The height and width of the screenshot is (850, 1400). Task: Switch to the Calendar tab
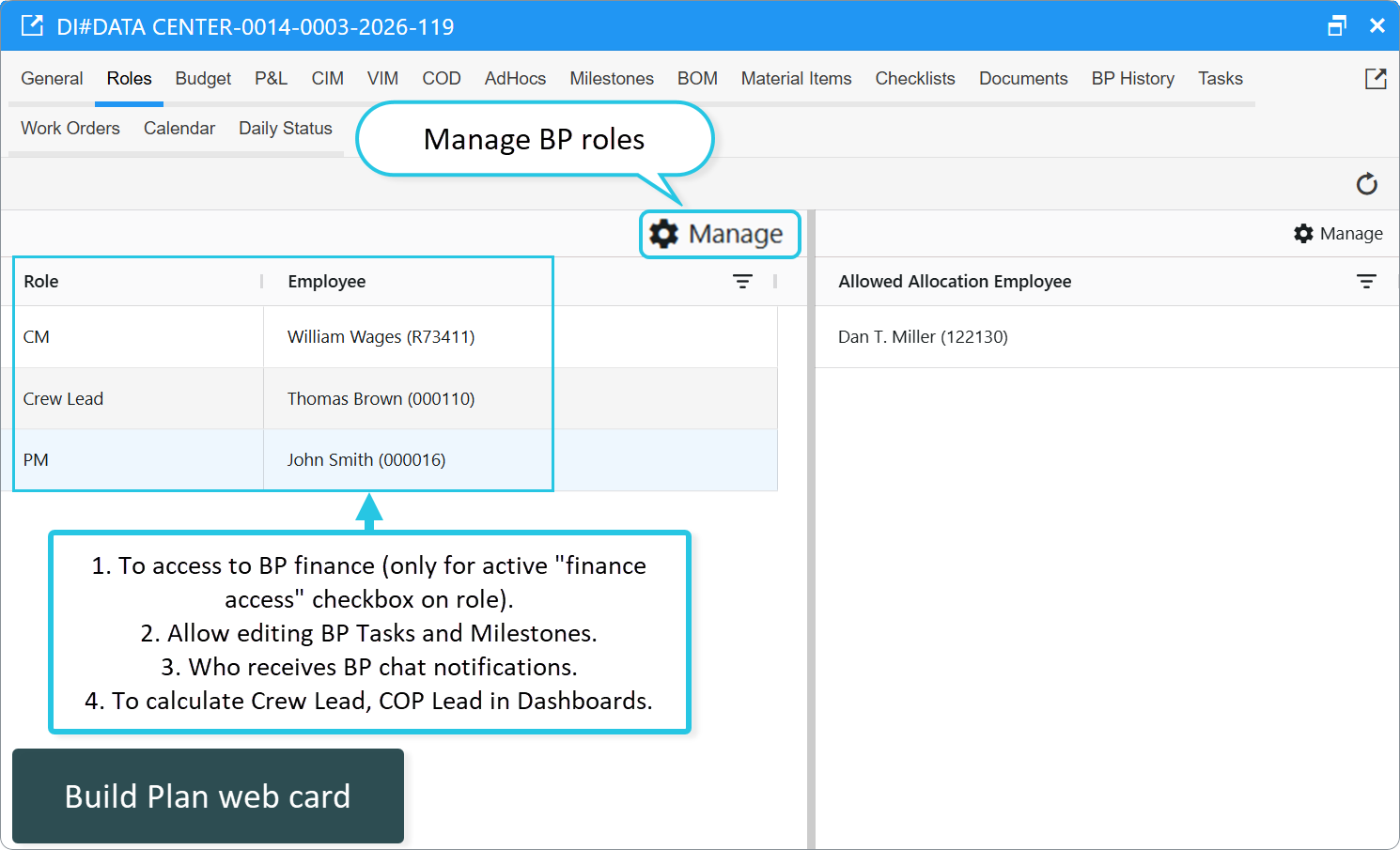click(179, 129)
